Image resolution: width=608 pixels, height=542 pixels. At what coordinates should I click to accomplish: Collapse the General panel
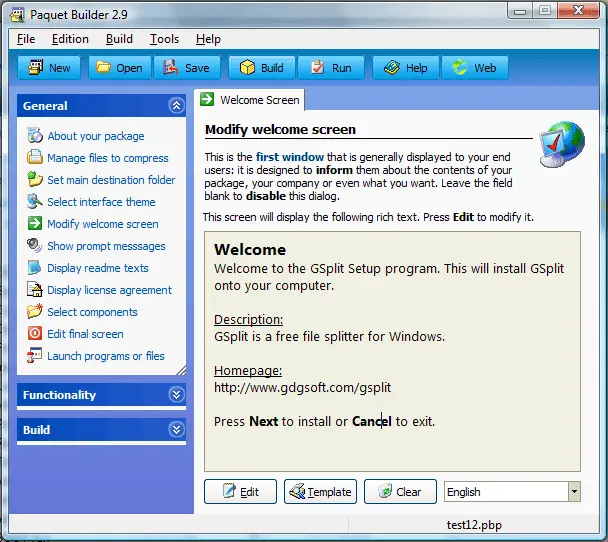click(x=176, y=105)
